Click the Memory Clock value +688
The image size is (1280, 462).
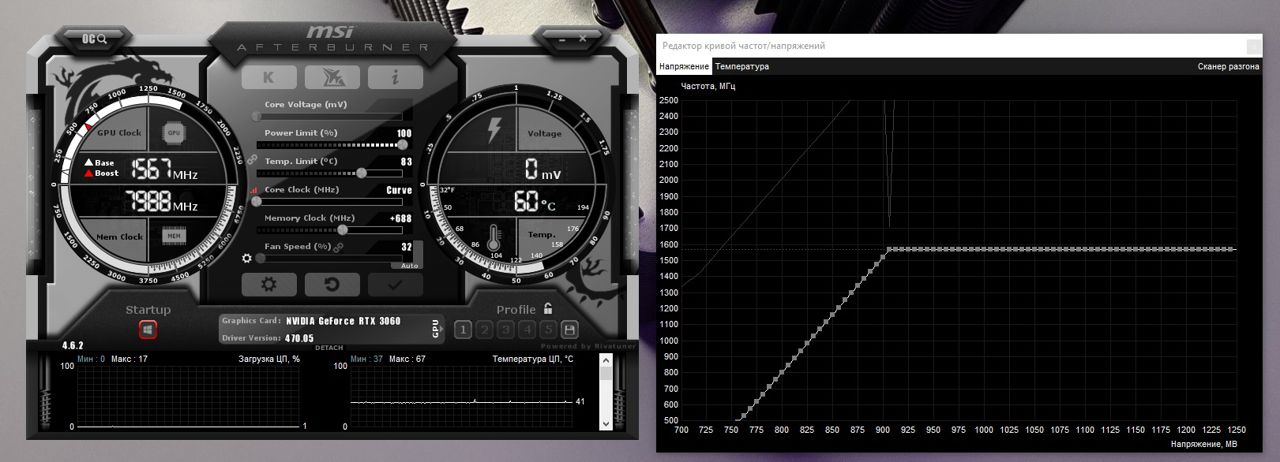point(401,218)
